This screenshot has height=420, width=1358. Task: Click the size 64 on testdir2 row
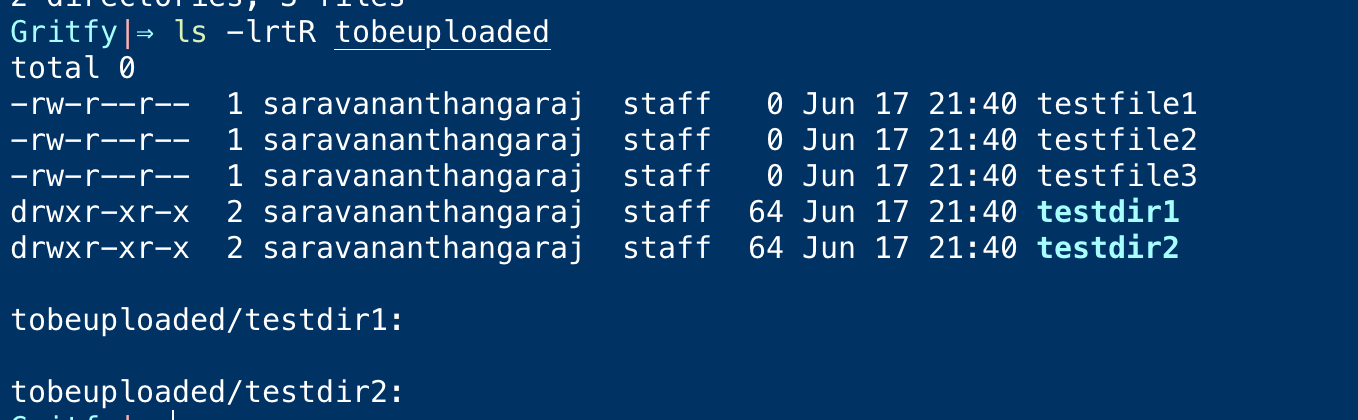coord(766,248)
